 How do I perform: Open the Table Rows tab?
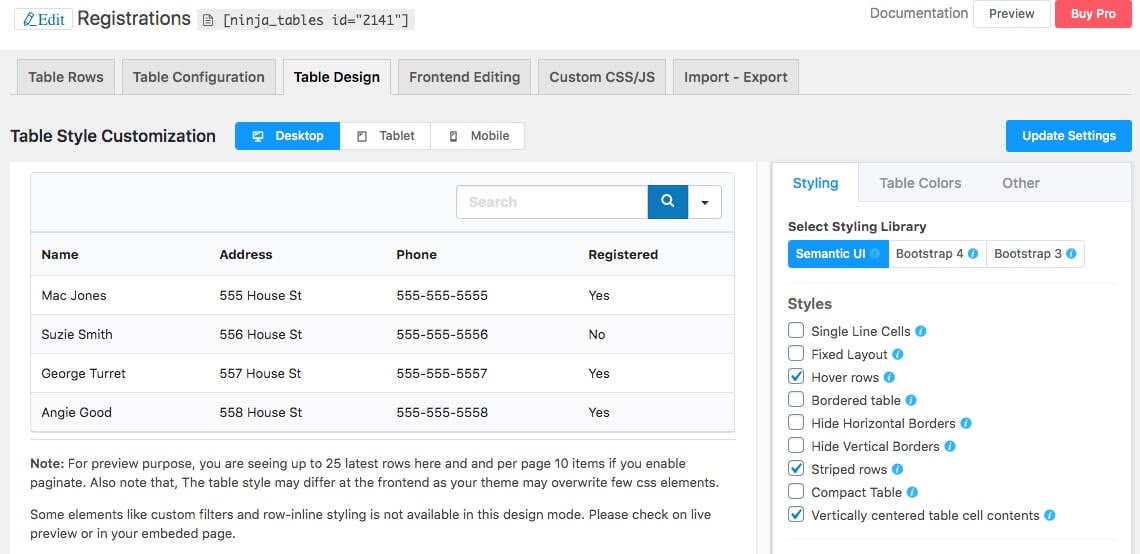click(x=66, y=77)
